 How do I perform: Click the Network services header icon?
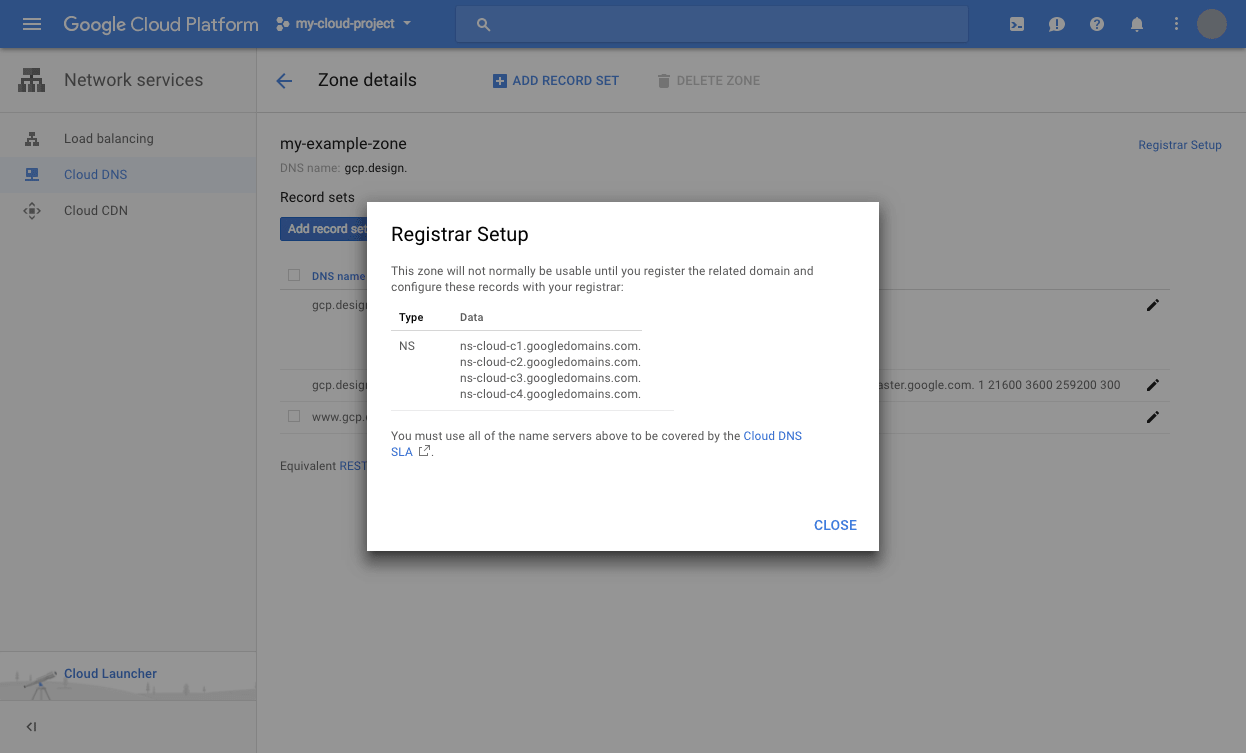coord(32,80)
